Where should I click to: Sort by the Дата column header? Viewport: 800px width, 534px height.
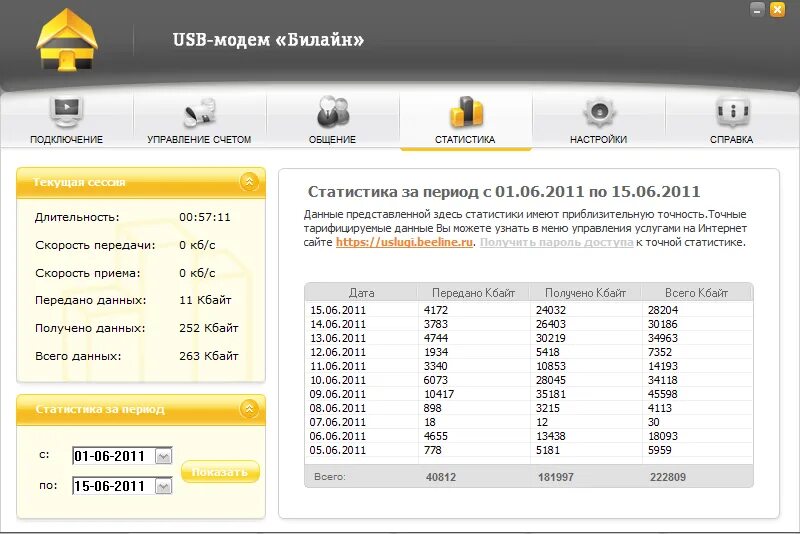tap(361, 293)
